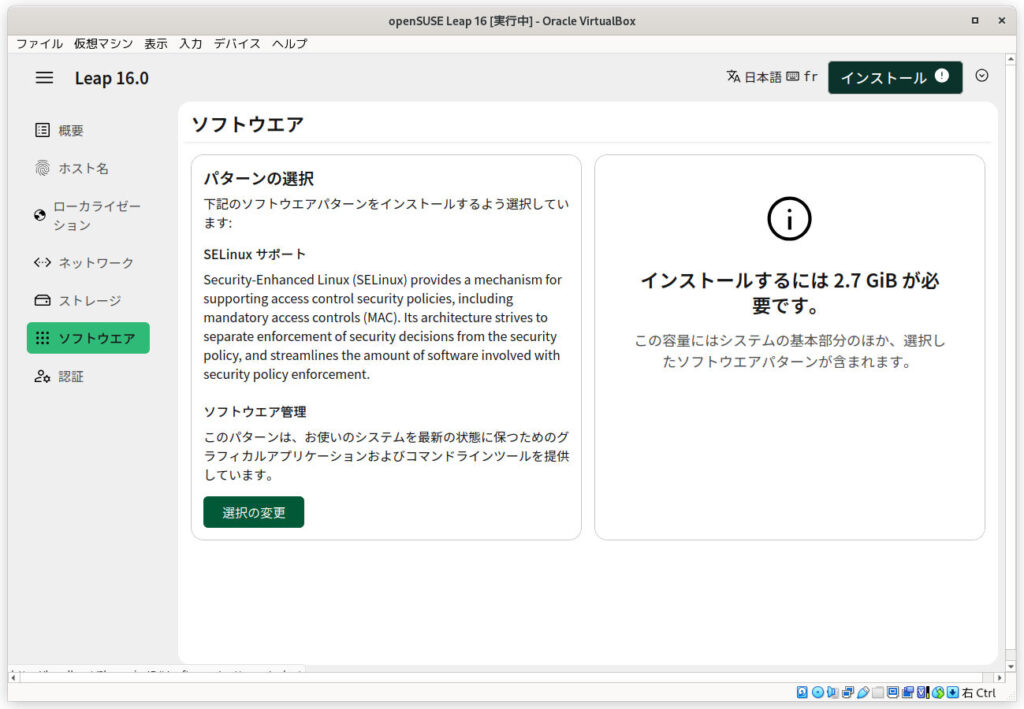Viewport: 1024px width, 709px height.
Task: Click the virtualization CPU status icon
Action: [923, 692]
